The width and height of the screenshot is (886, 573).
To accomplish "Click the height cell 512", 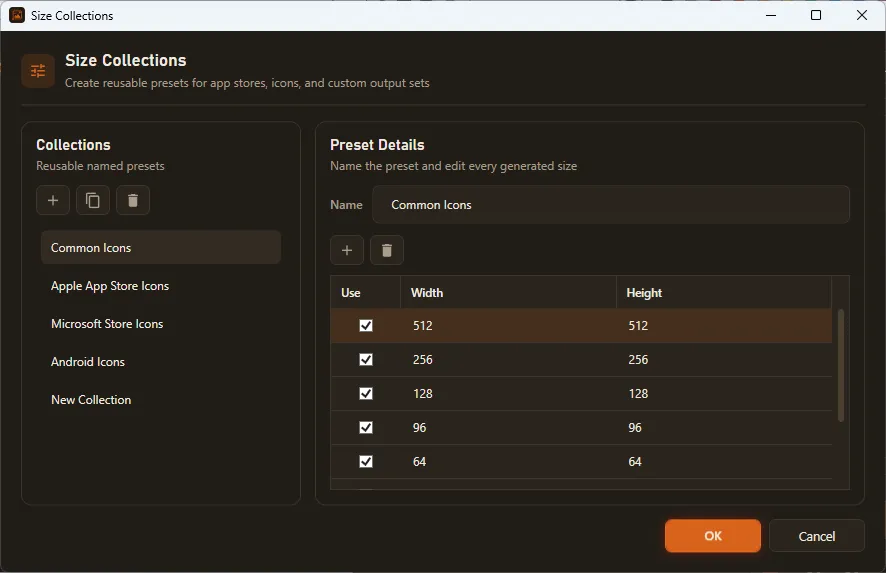I will [724, 325].
